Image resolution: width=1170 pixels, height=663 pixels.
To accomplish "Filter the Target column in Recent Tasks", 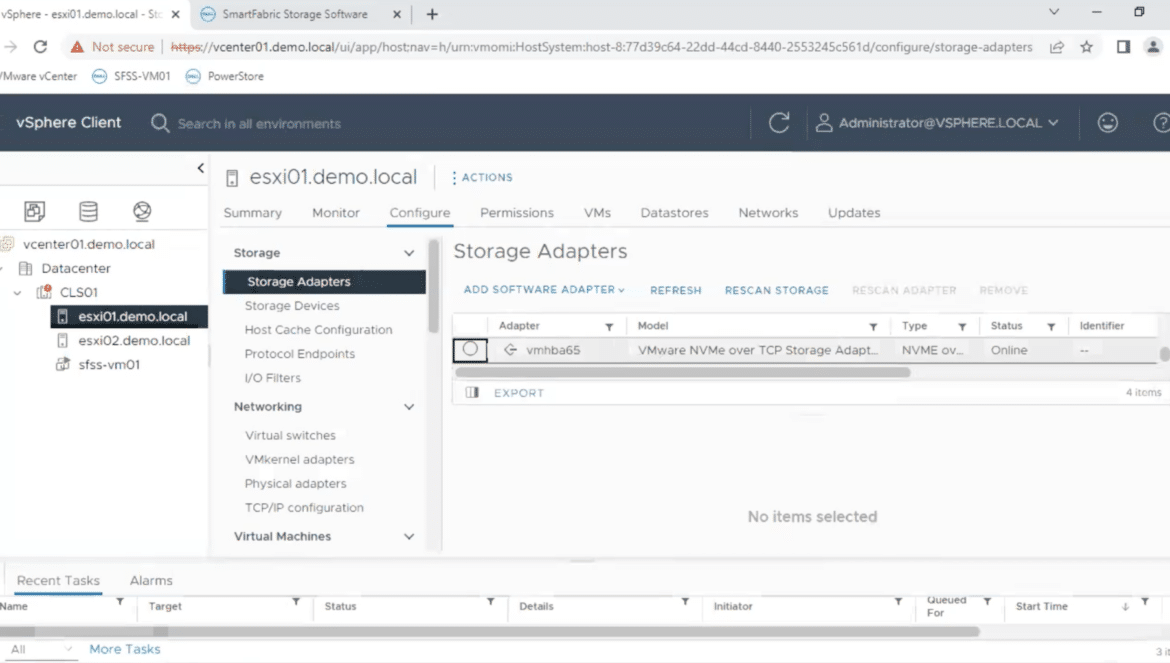I will 296,602.
